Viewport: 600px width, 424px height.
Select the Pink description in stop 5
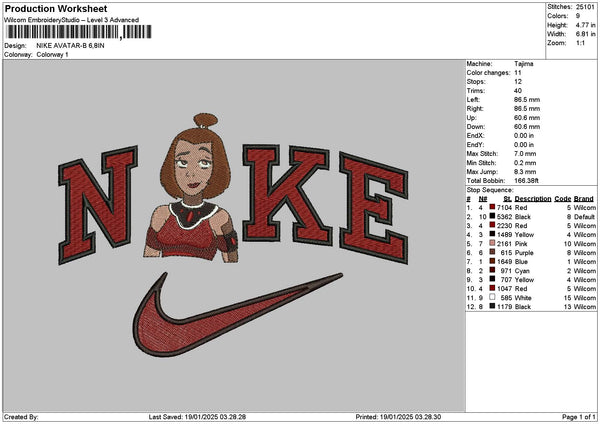pyautogui.click(x=521, y=244)
